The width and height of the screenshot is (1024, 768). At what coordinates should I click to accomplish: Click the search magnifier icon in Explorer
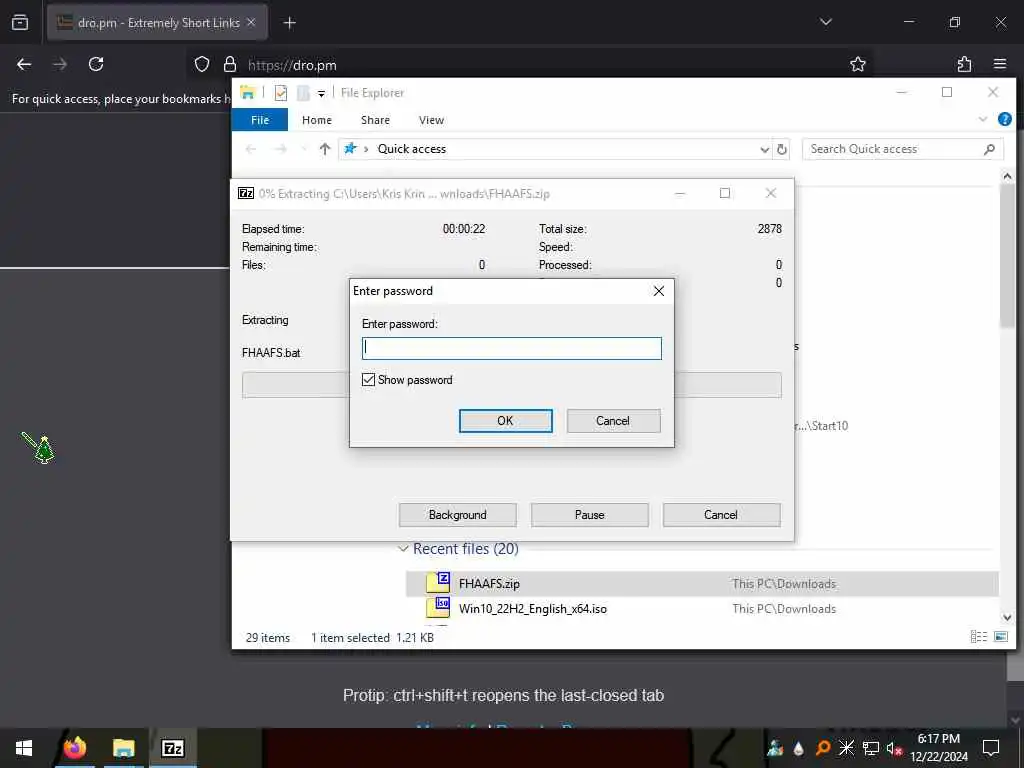coord(989,150)
